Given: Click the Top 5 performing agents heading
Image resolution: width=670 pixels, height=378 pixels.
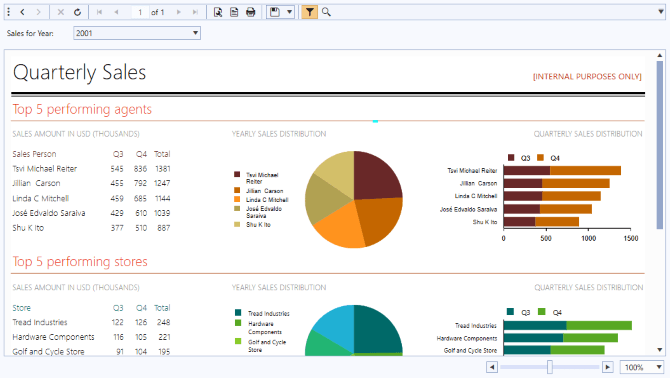Looking at the screenshot, I should tap(82, 109).
